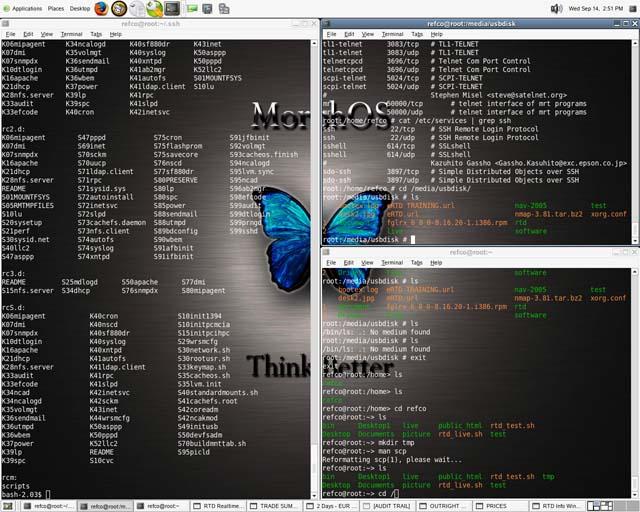Viewport: 640px width, 512px height.
Task: Switch to the RTD Realtime taskbar window
Action: click(x=218, y=506)
